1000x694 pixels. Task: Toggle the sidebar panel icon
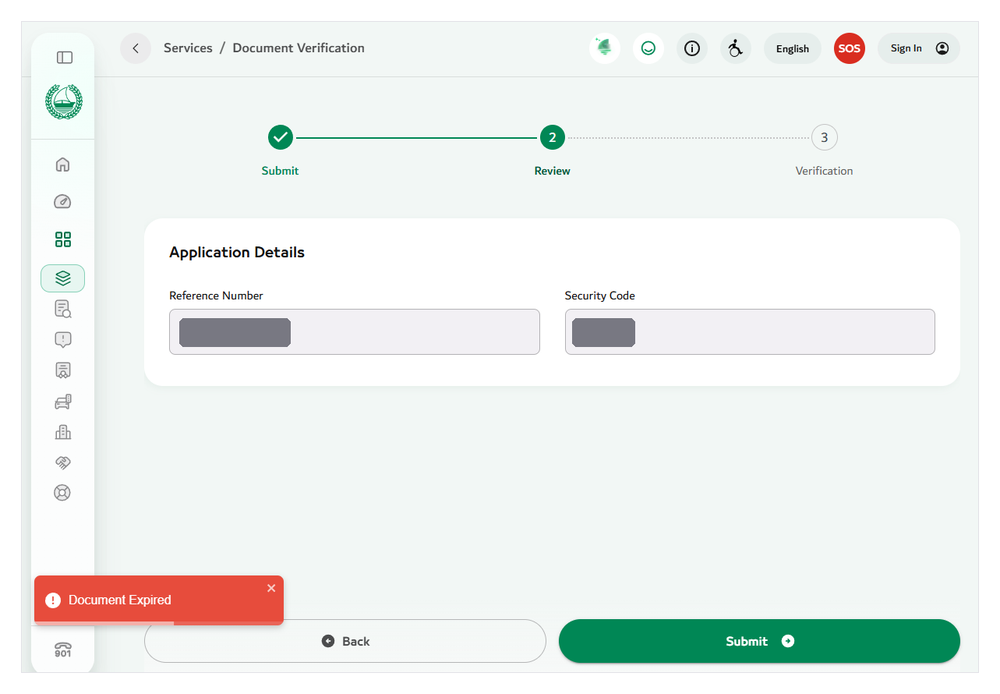click(x=64, y=57)
